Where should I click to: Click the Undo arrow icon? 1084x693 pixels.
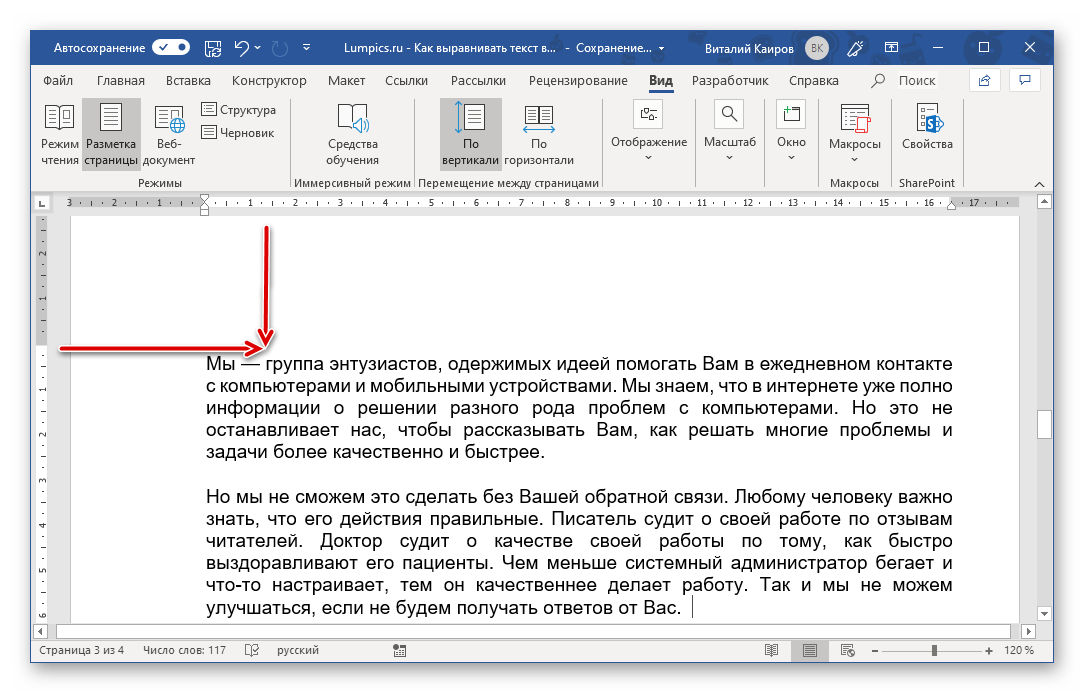[241, 47]
